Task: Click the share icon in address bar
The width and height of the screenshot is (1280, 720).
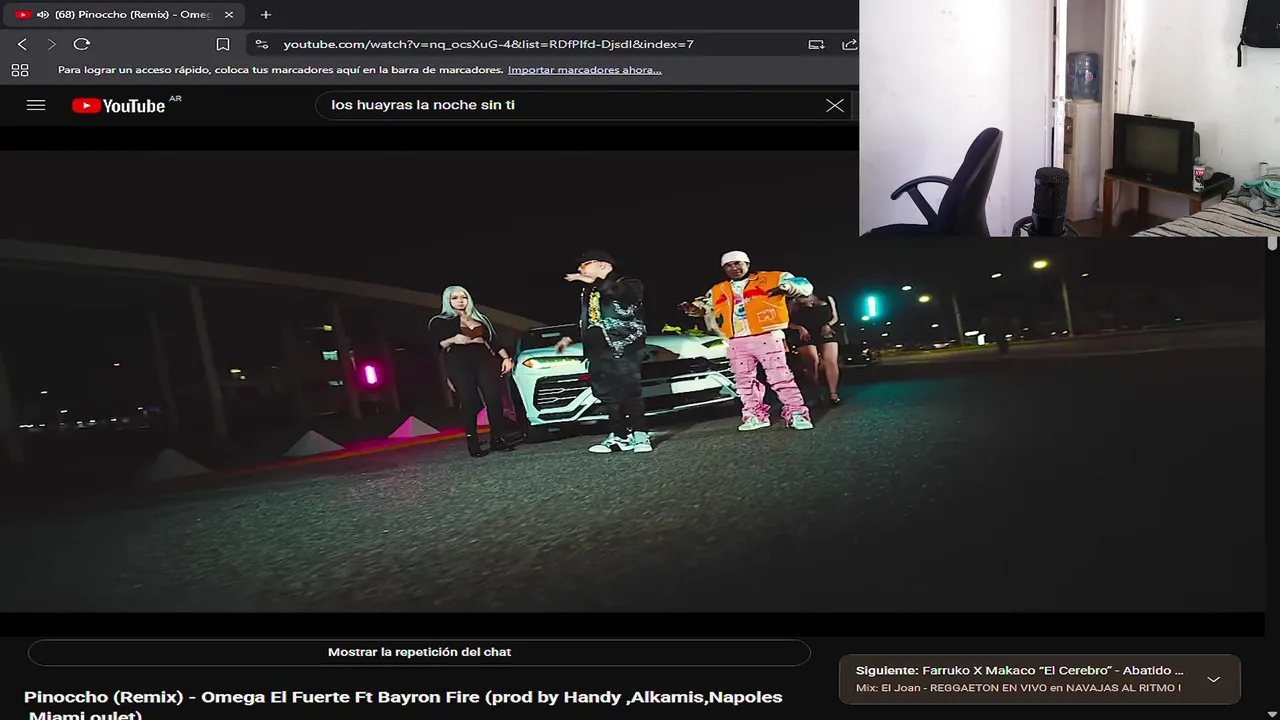Action: coord(849,44)
